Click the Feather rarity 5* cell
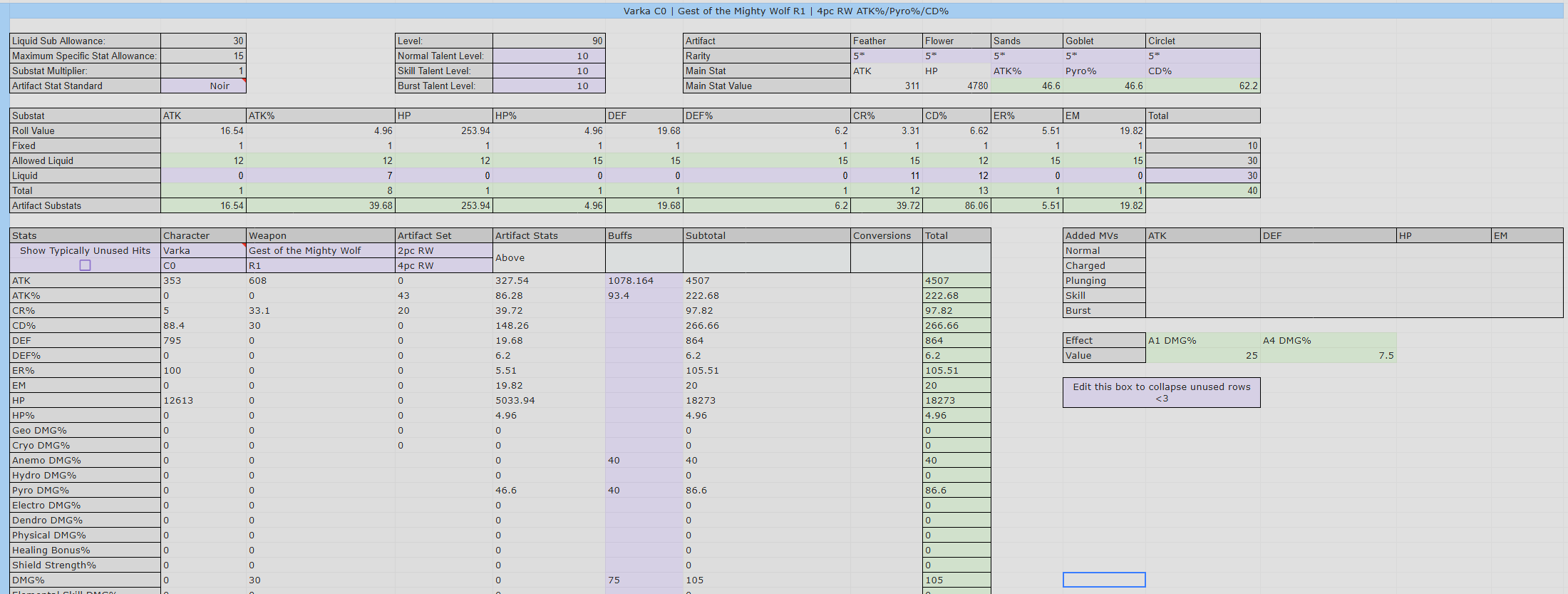Screen dimensions: 1568x594 click(887, 56)
